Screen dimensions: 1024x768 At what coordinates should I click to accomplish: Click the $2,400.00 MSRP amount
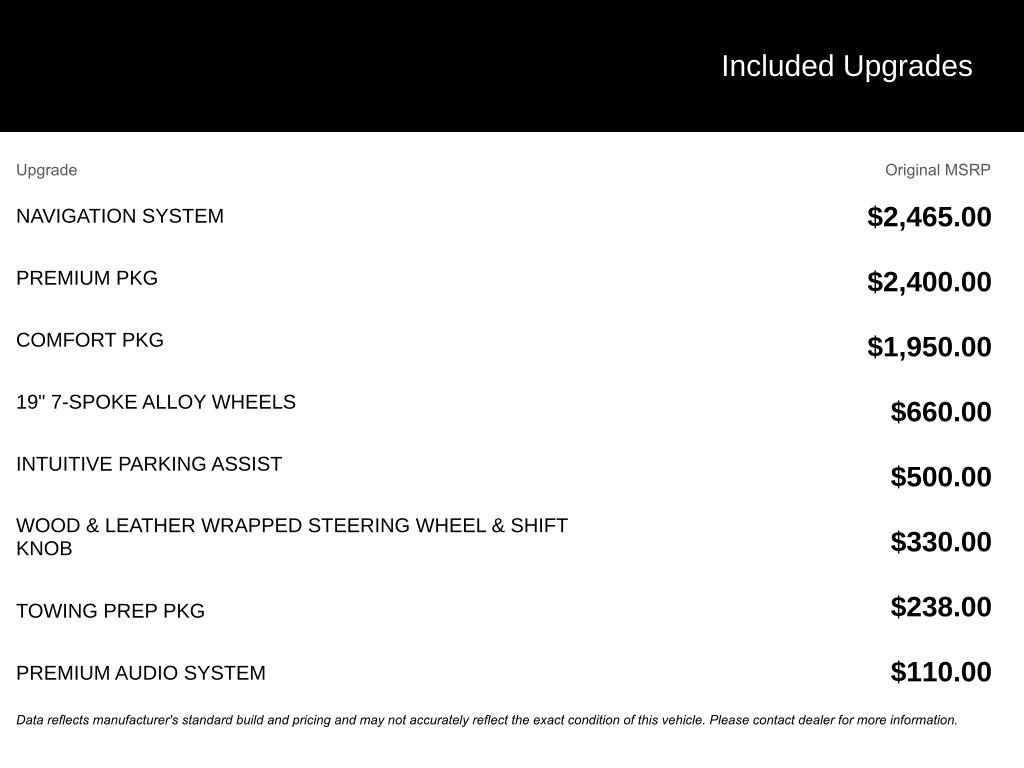pos(929,282)
